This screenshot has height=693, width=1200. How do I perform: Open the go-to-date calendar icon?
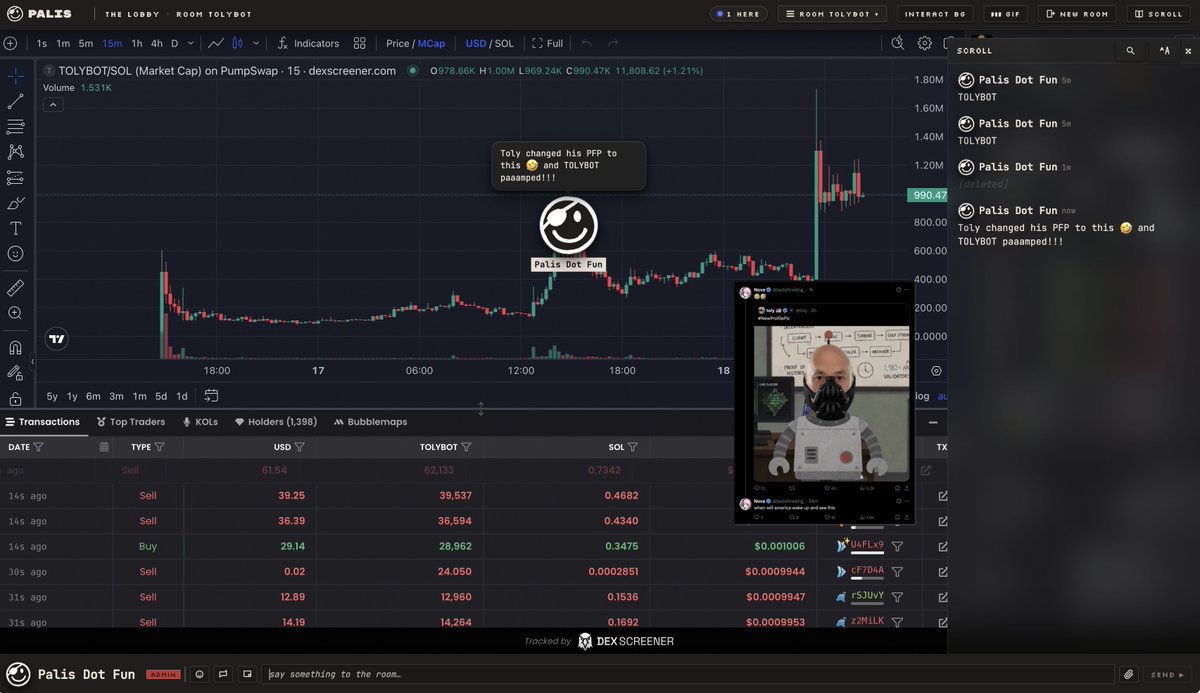click(212, 396)
